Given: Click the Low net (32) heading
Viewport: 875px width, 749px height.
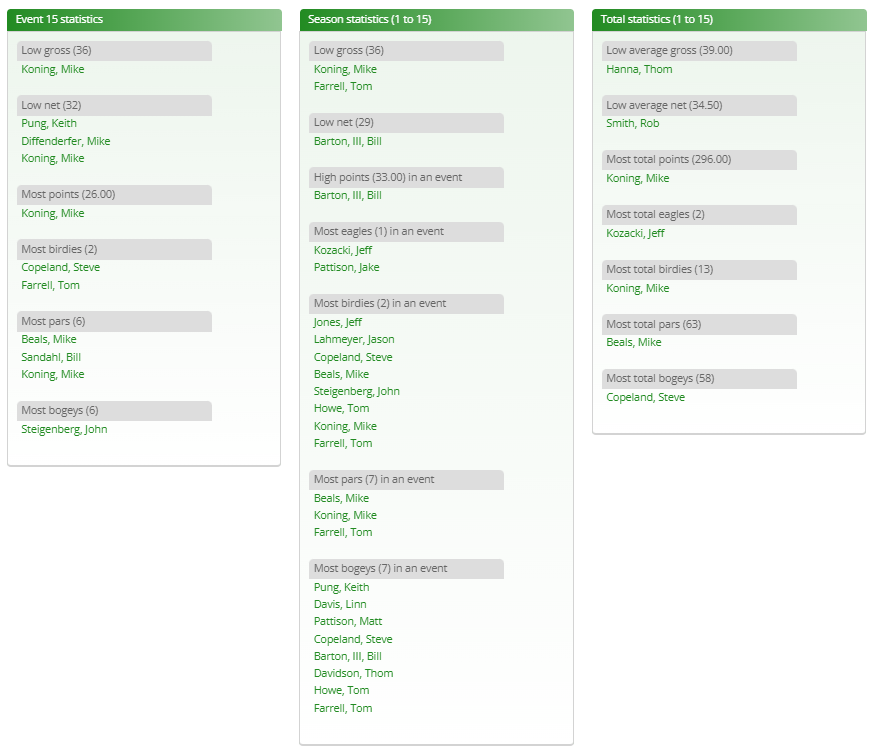Looking at the screenshot, I should coord(114,105).
